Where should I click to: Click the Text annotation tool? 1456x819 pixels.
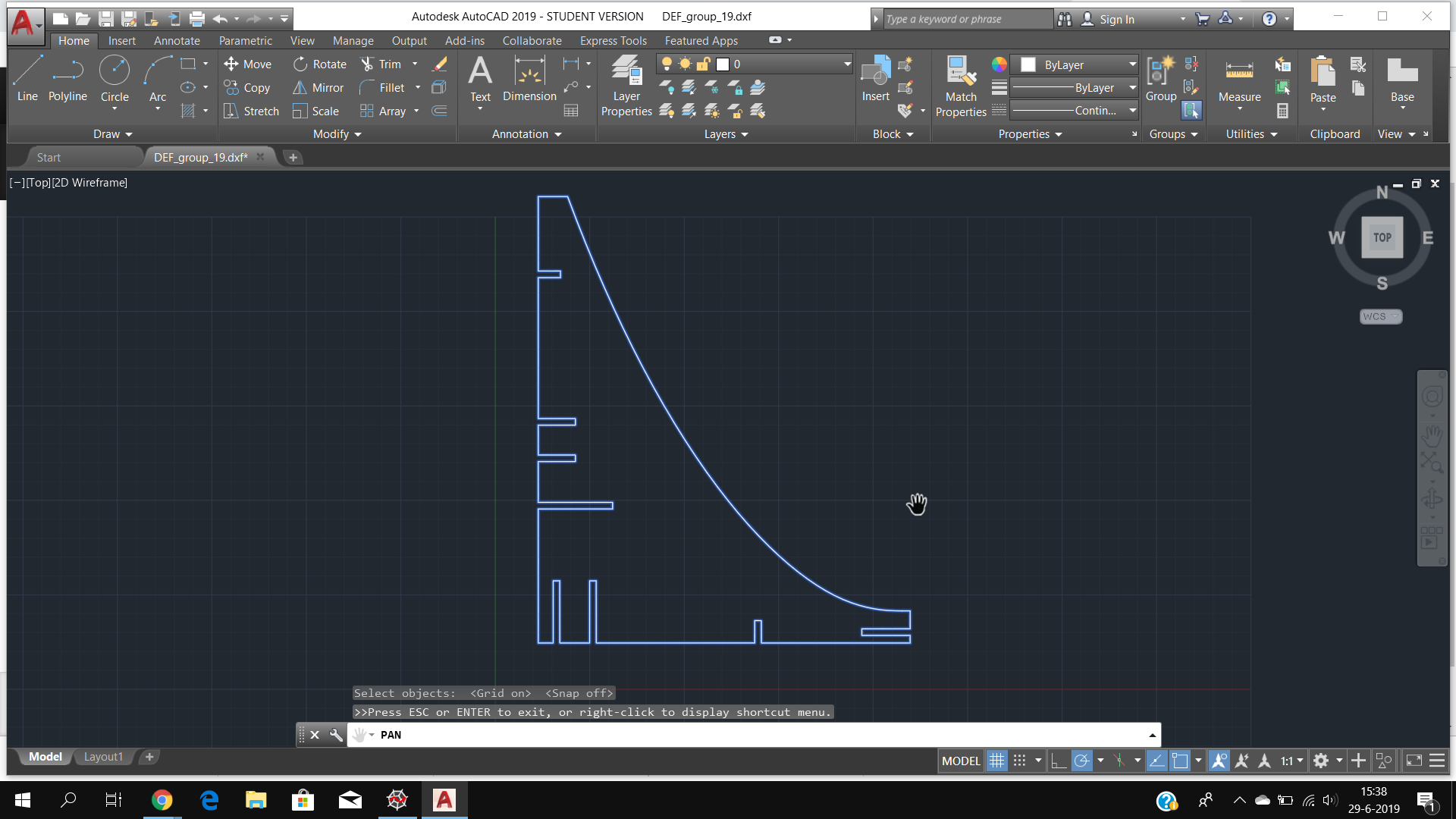[x=480, y=79]
